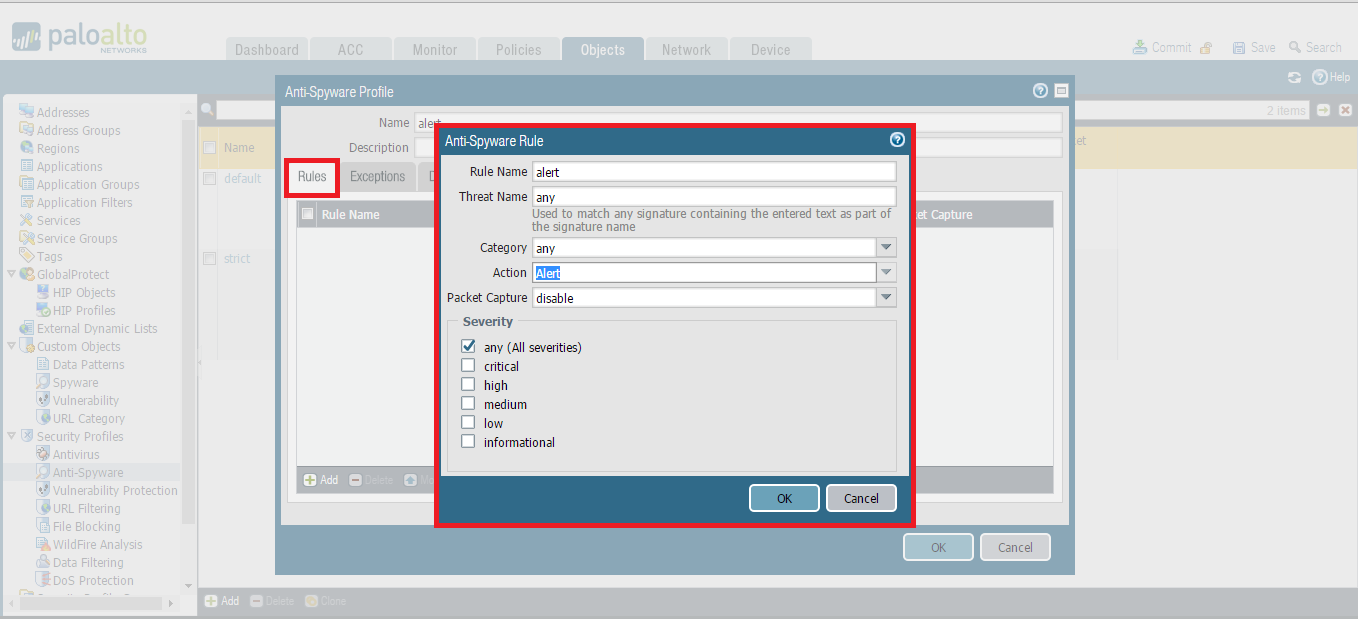Open Regions in the sidebar

pos(58,148)
